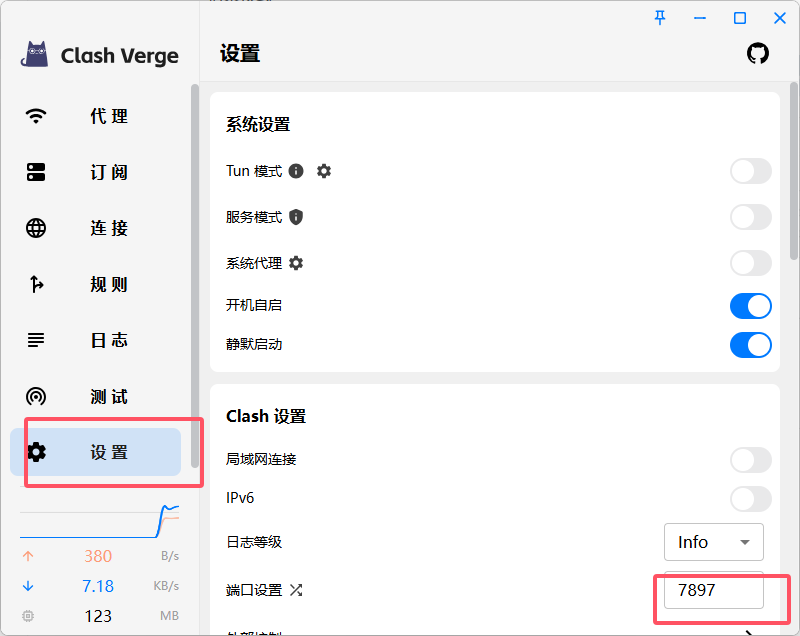Expand the external control arrow
This screenshot has width=800, height=636.
(x=750, y=630)
